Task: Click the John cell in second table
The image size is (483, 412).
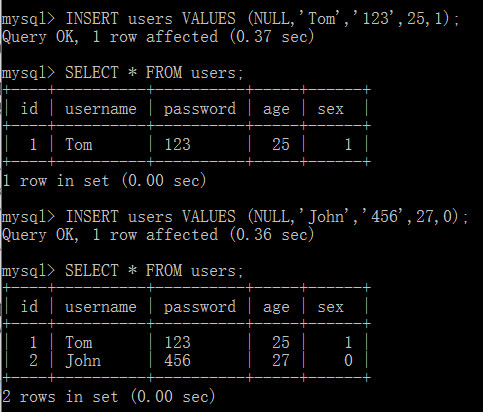Action: (x=83, y=361)
